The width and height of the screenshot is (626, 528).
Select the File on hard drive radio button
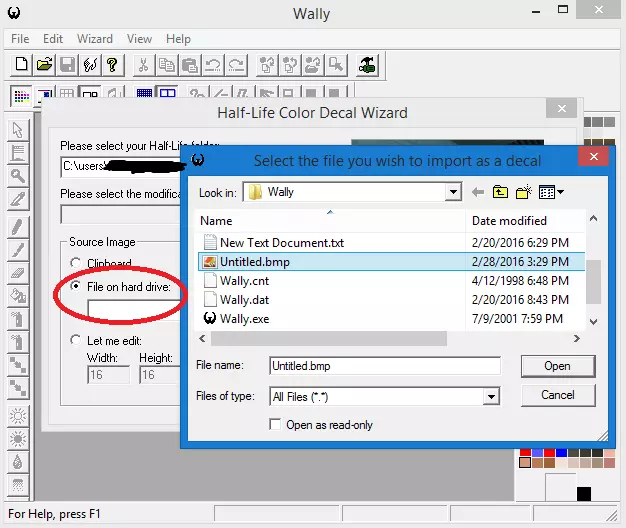point(75,286)
